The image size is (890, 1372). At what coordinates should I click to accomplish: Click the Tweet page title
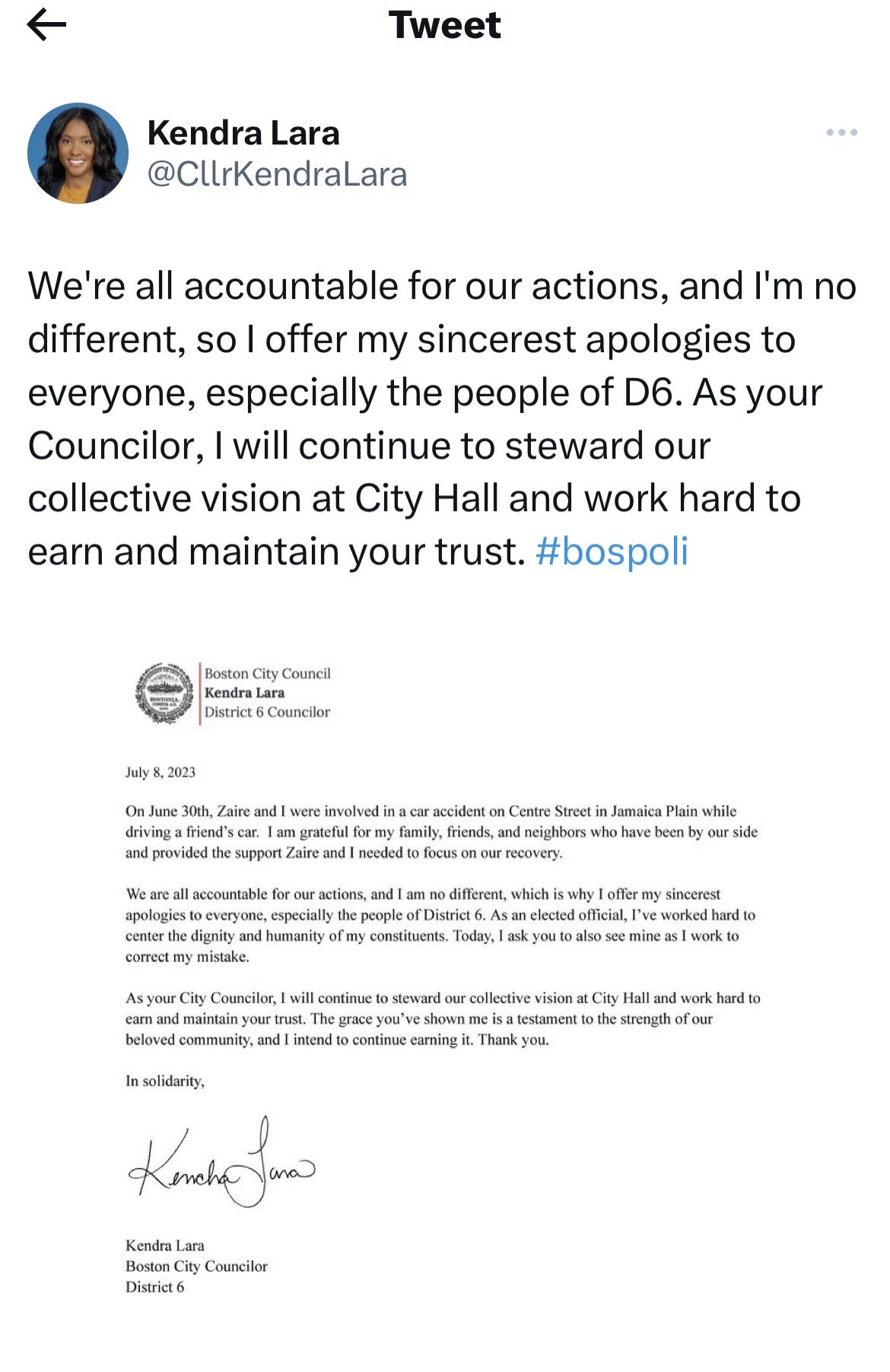point(444,25)
